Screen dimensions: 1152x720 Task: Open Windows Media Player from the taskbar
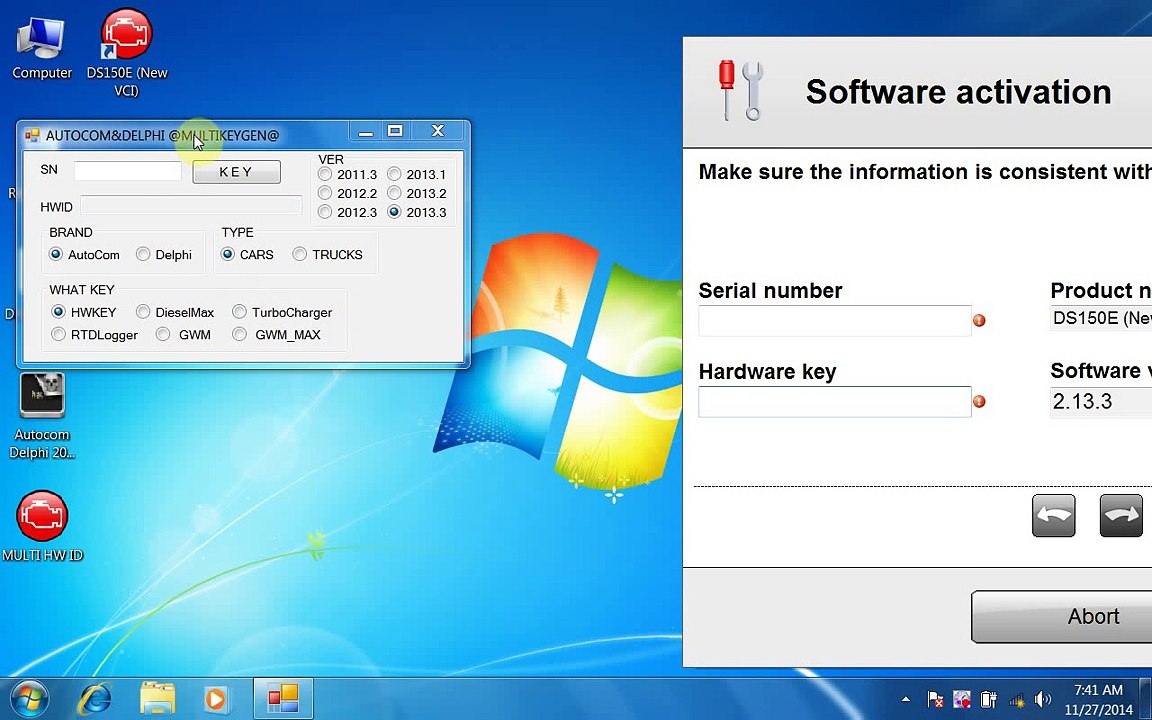[215, 699]
